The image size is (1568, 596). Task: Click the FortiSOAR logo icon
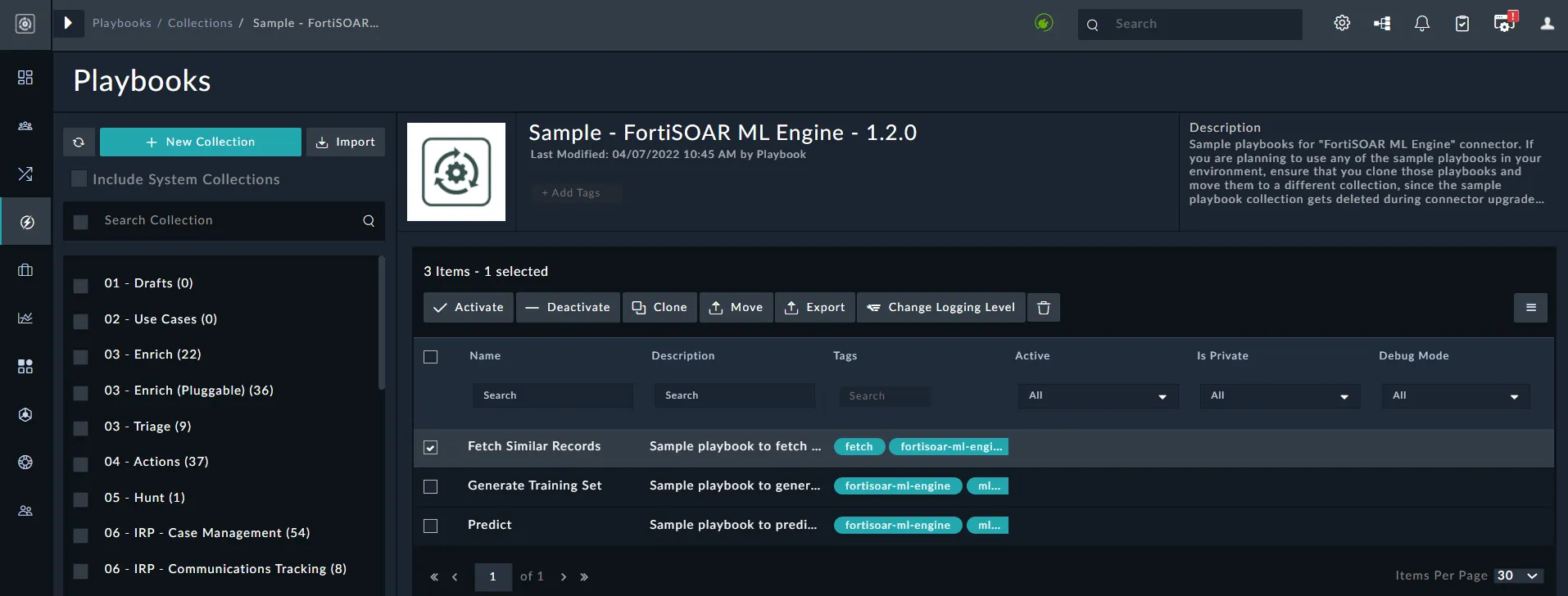point(25,24)
